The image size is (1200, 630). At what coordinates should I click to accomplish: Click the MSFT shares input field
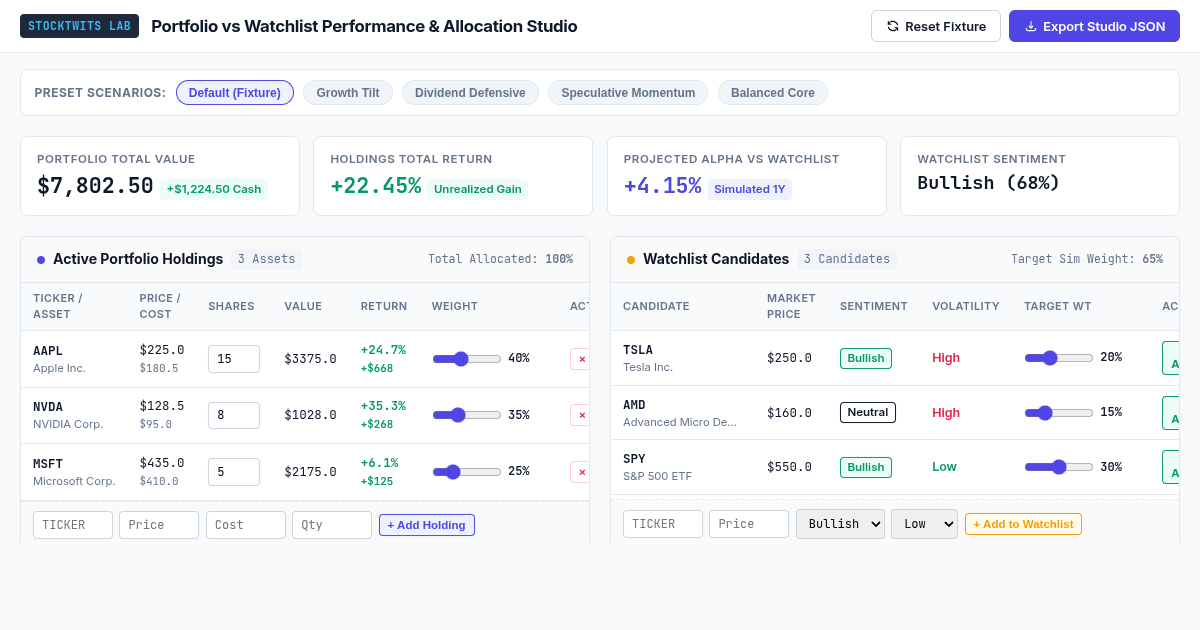[234, 472]
